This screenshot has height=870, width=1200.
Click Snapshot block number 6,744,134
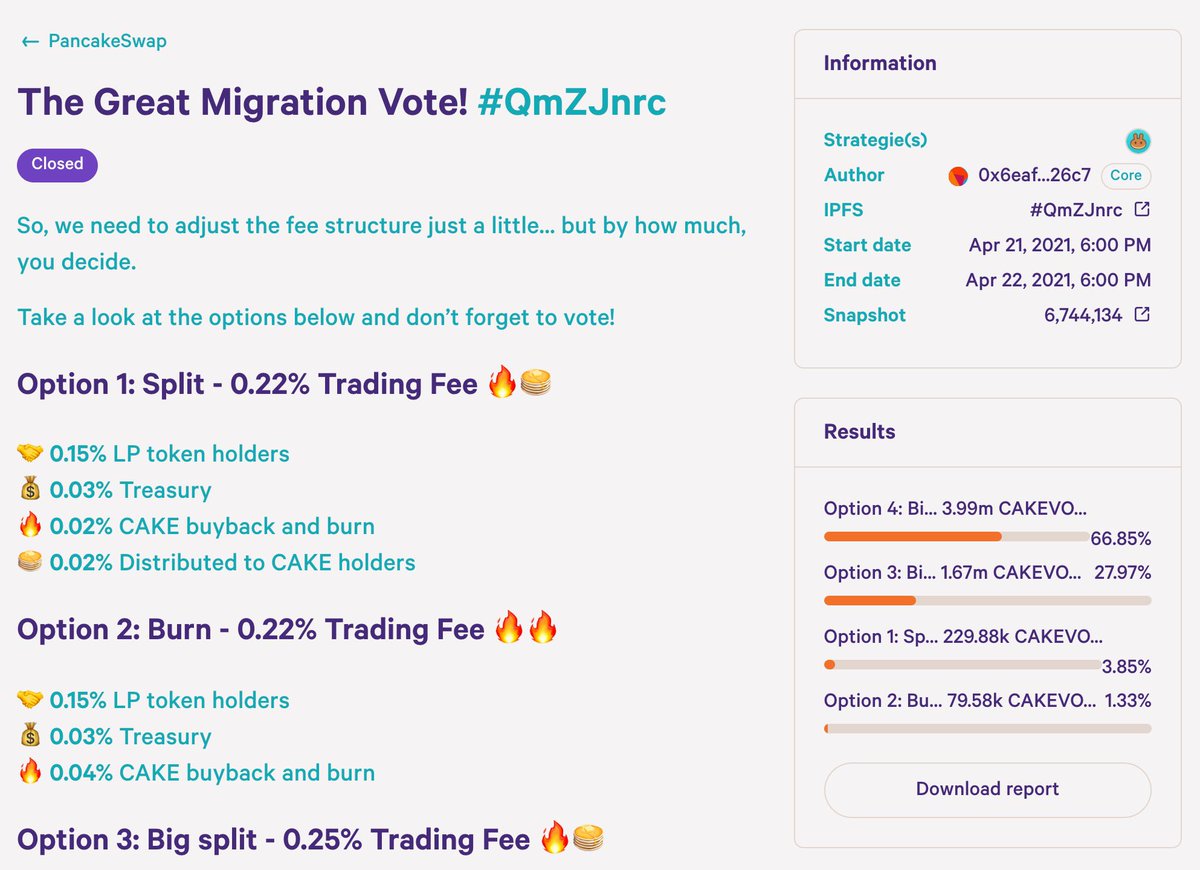pyautogui.click(x=1085, y=315)
